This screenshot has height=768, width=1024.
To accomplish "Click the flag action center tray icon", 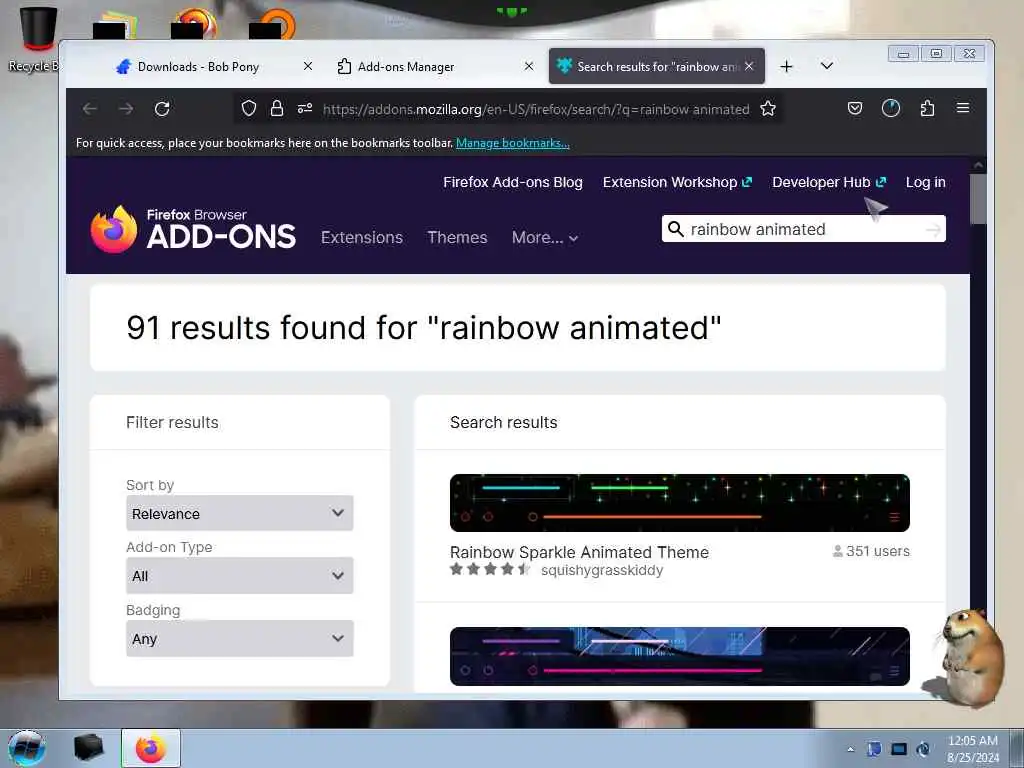I will (x=874, y=750).
